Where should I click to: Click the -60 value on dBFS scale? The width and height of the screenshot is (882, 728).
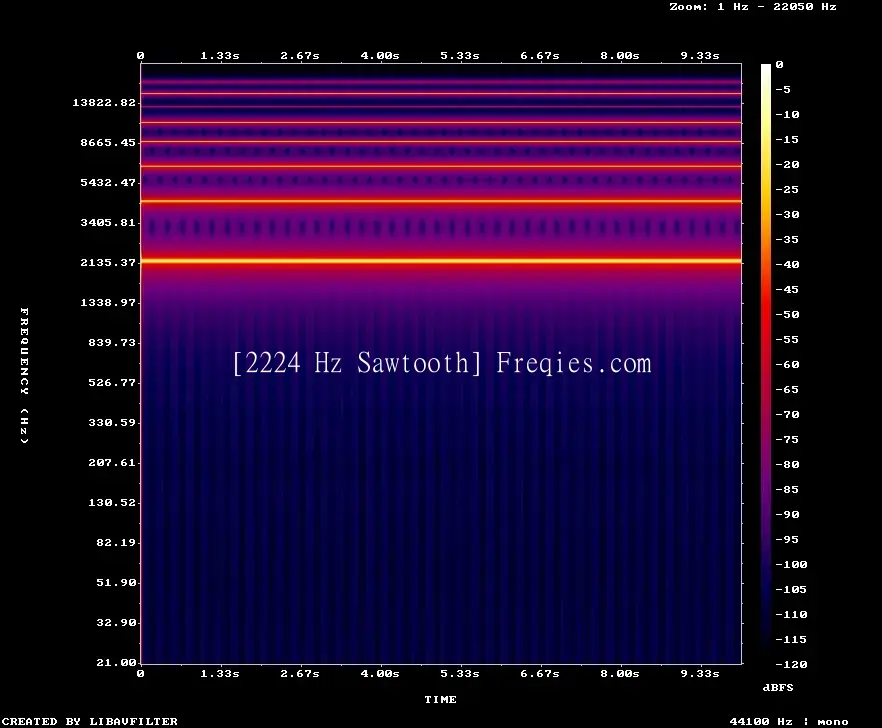tap(787, 365)
